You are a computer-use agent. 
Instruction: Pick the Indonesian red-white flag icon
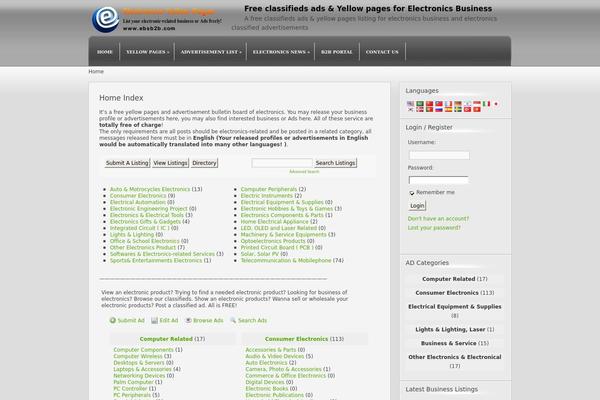pos(477,104)
